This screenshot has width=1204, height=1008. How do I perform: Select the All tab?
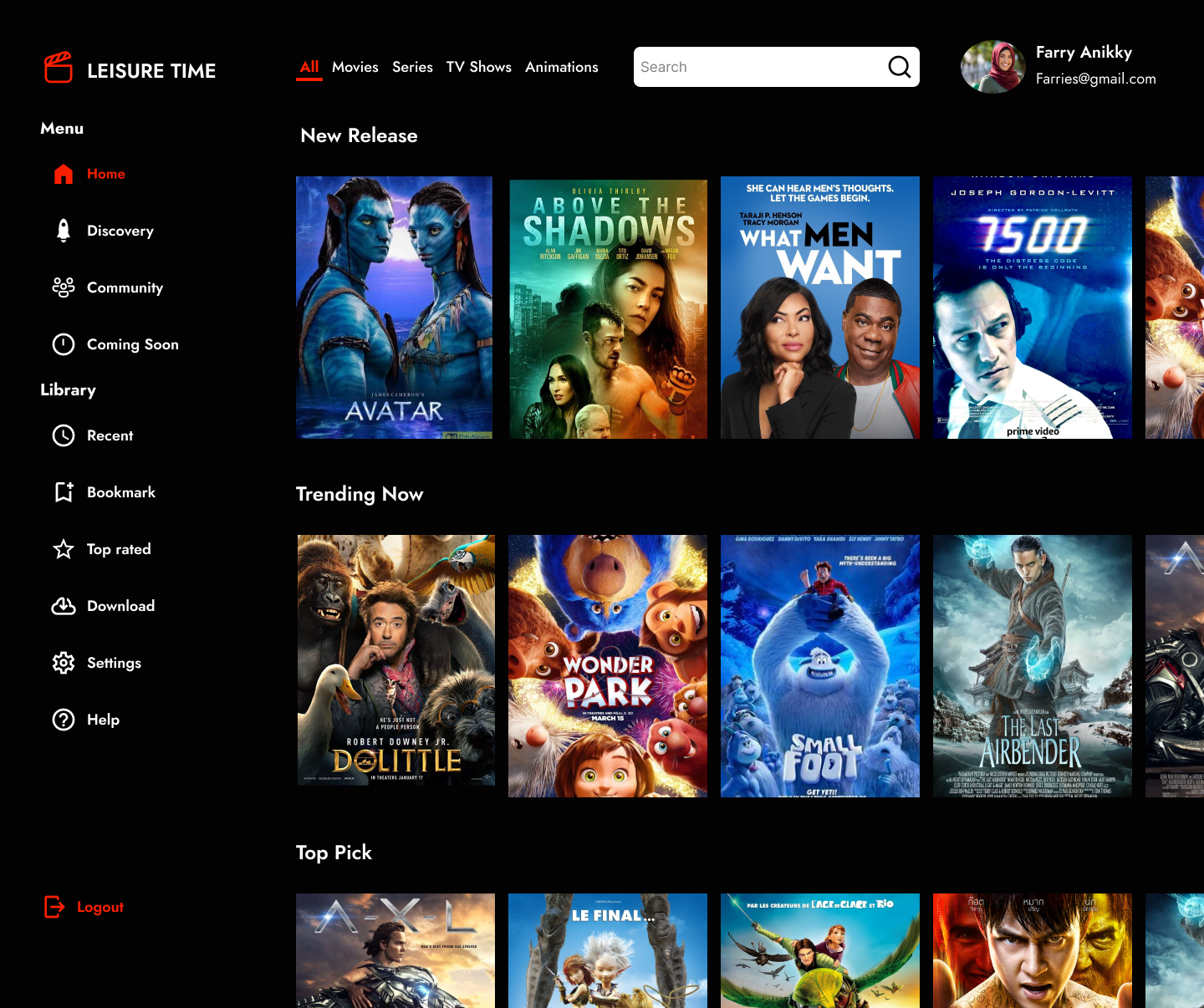point(309,67)
